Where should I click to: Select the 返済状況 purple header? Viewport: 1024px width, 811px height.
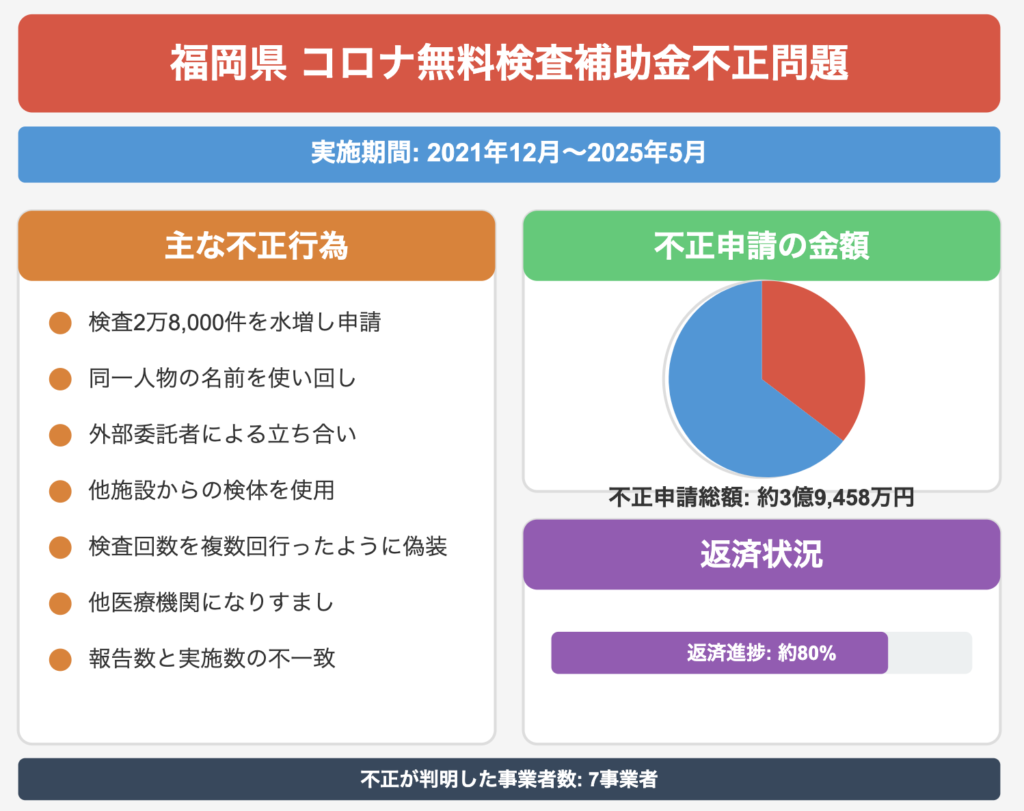tap(761, 554)
